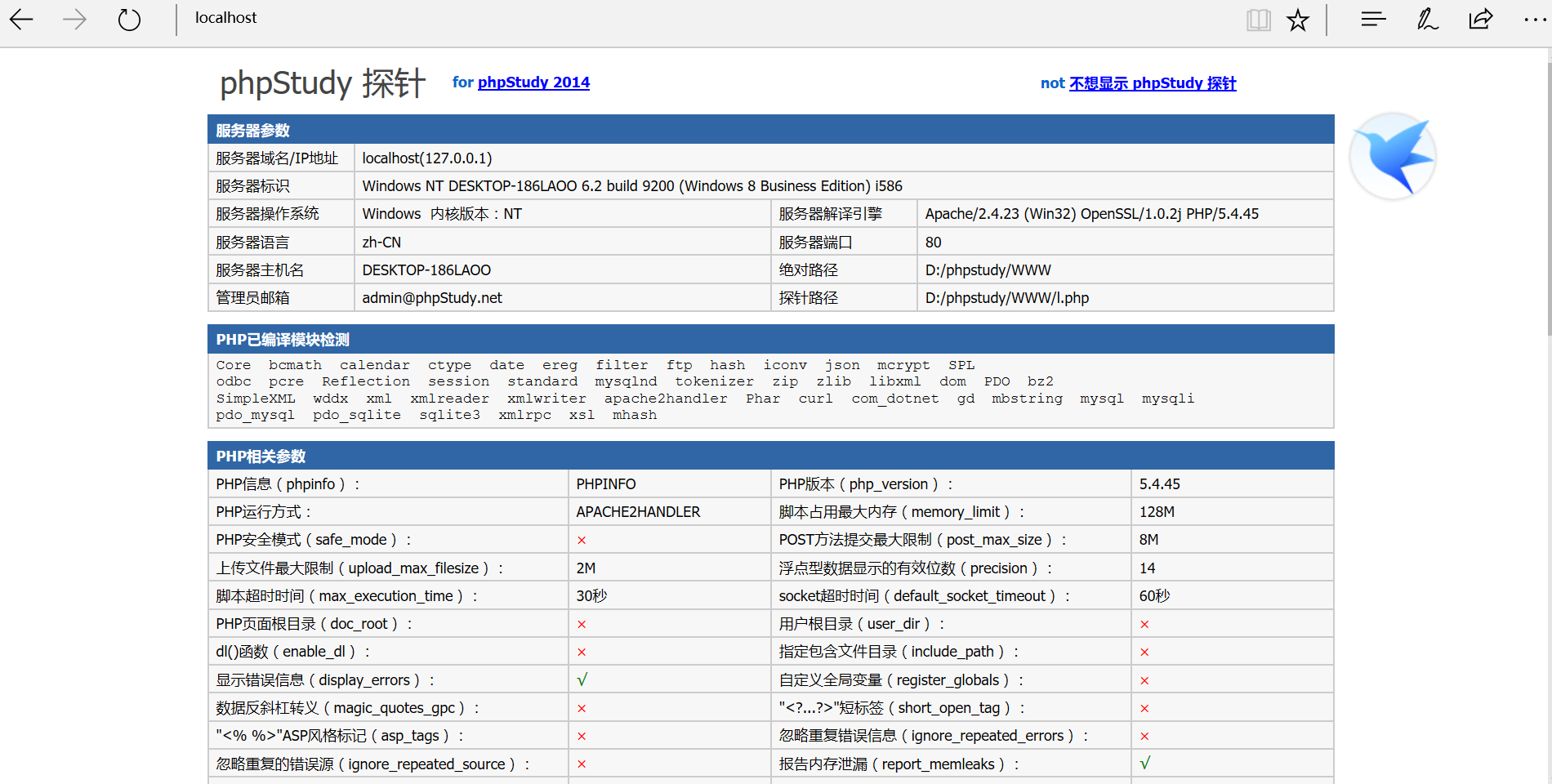Click the report_memleaks check mark
The height and width of the screenshot is (784, 1552).
tap(1144, 763)
